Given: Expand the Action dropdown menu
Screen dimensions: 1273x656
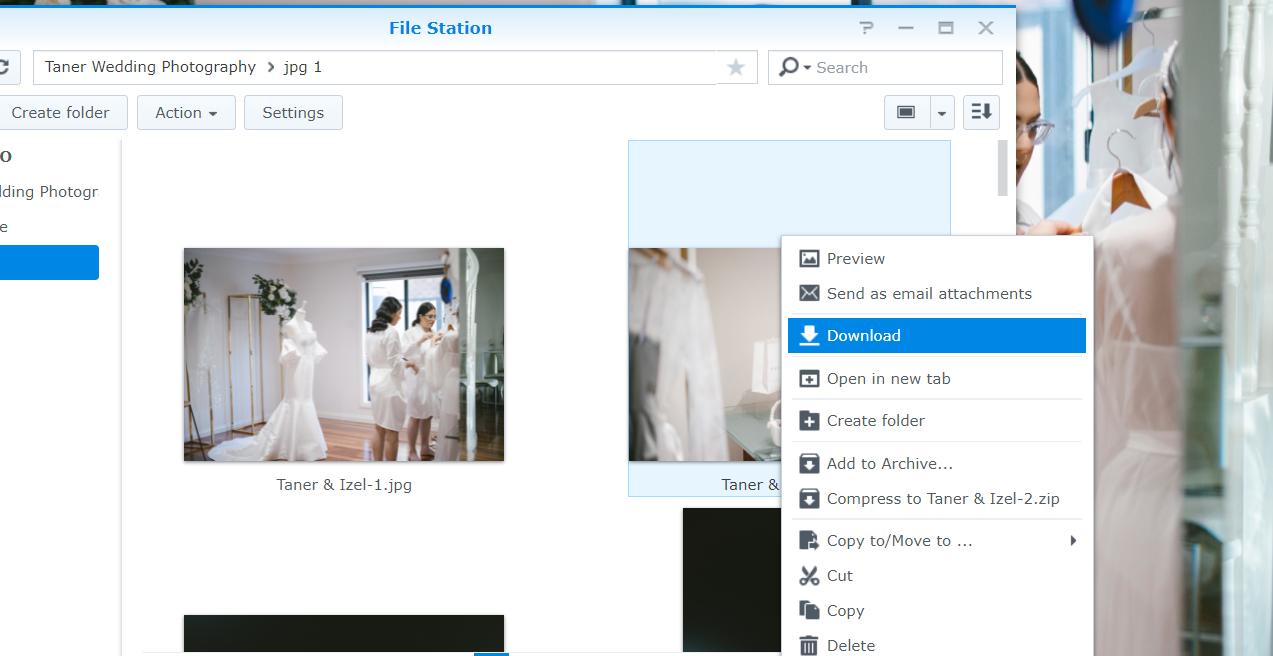Looking at the screenshot, I should (x=186, y=113).
